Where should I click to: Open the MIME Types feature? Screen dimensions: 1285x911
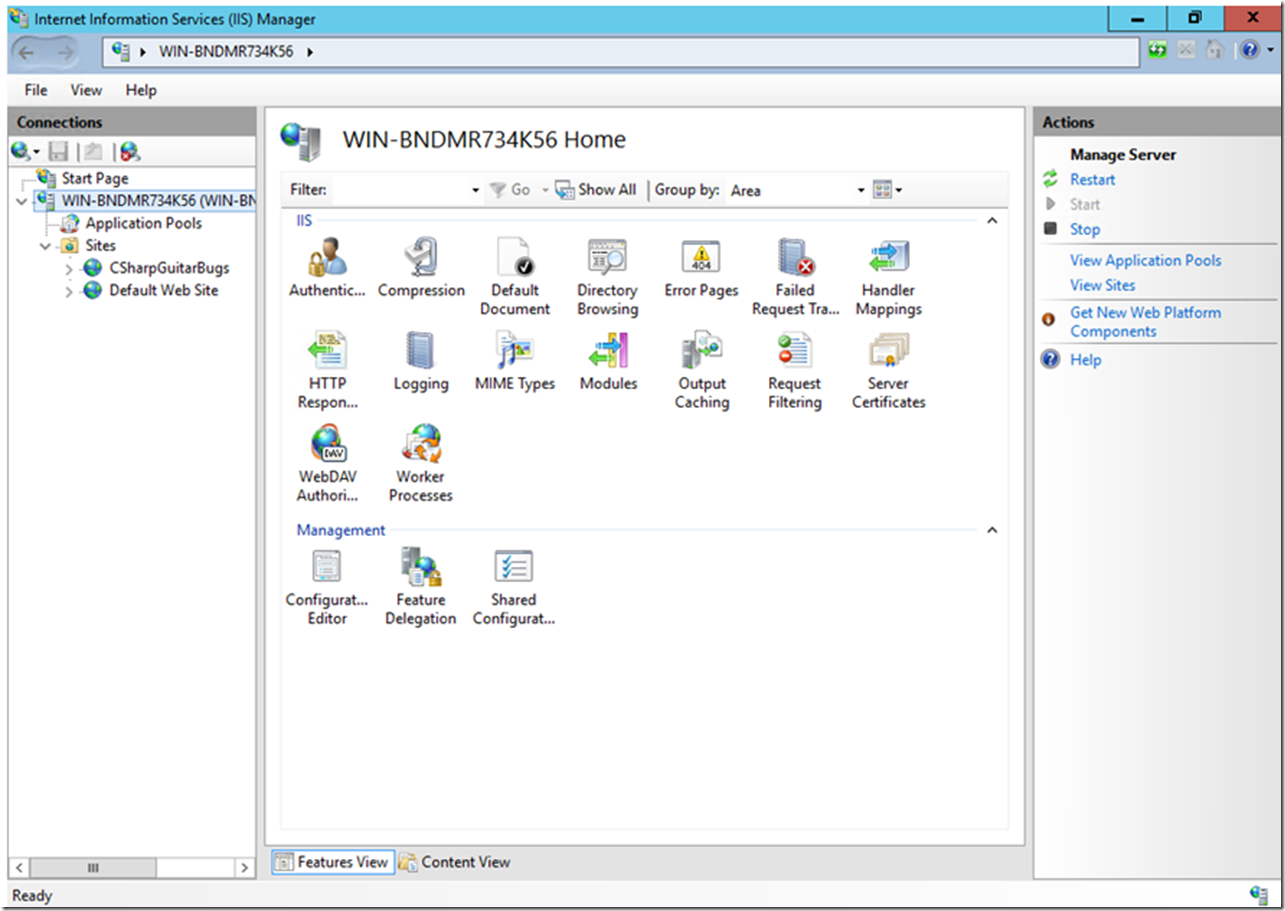tap(514, 362)
